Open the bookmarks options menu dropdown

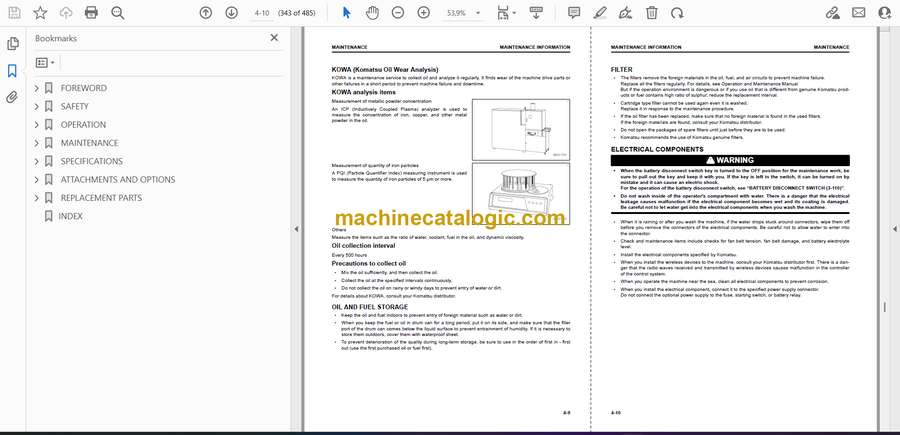[x=45, y=63]
